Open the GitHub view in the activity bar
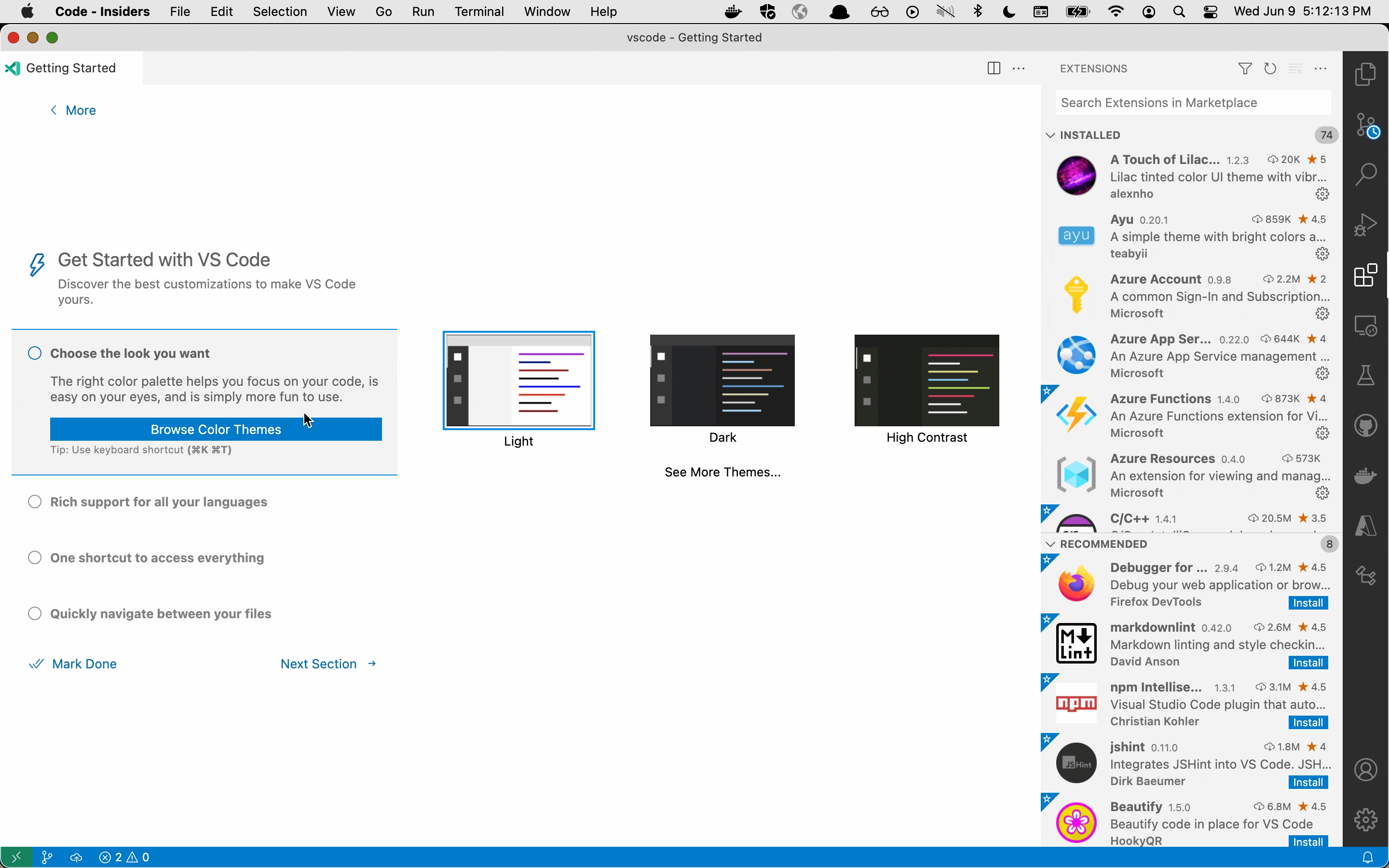Image resolution: width=1389 pixels, height=868 pixels. click(1365, 425)
